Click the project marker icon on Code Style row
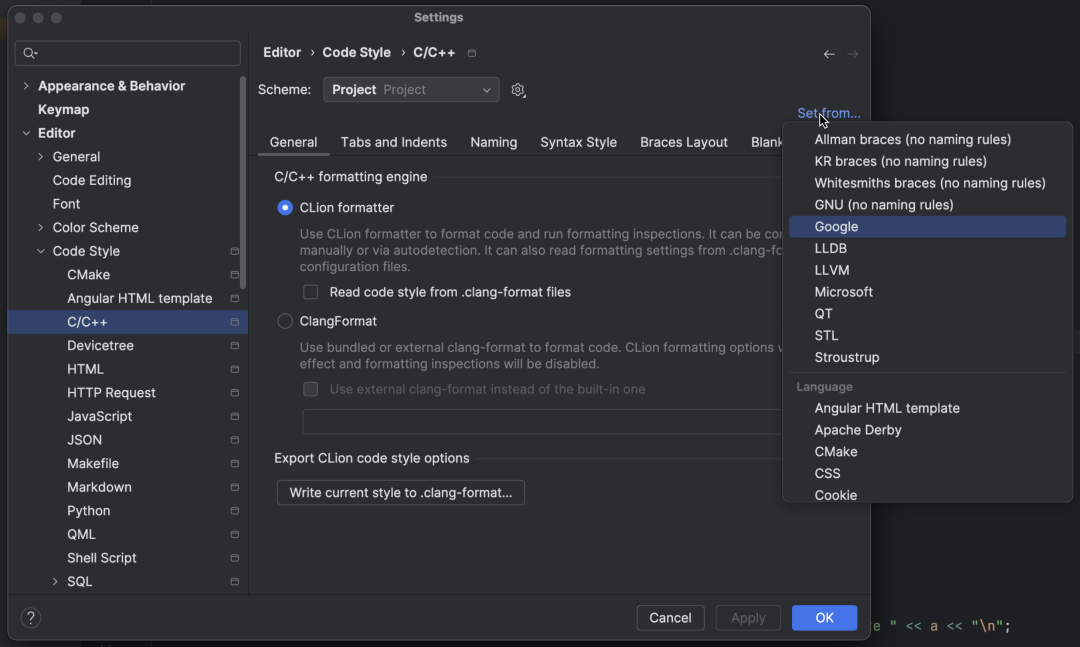The image size is (1080, 647). tap(234, 251)
